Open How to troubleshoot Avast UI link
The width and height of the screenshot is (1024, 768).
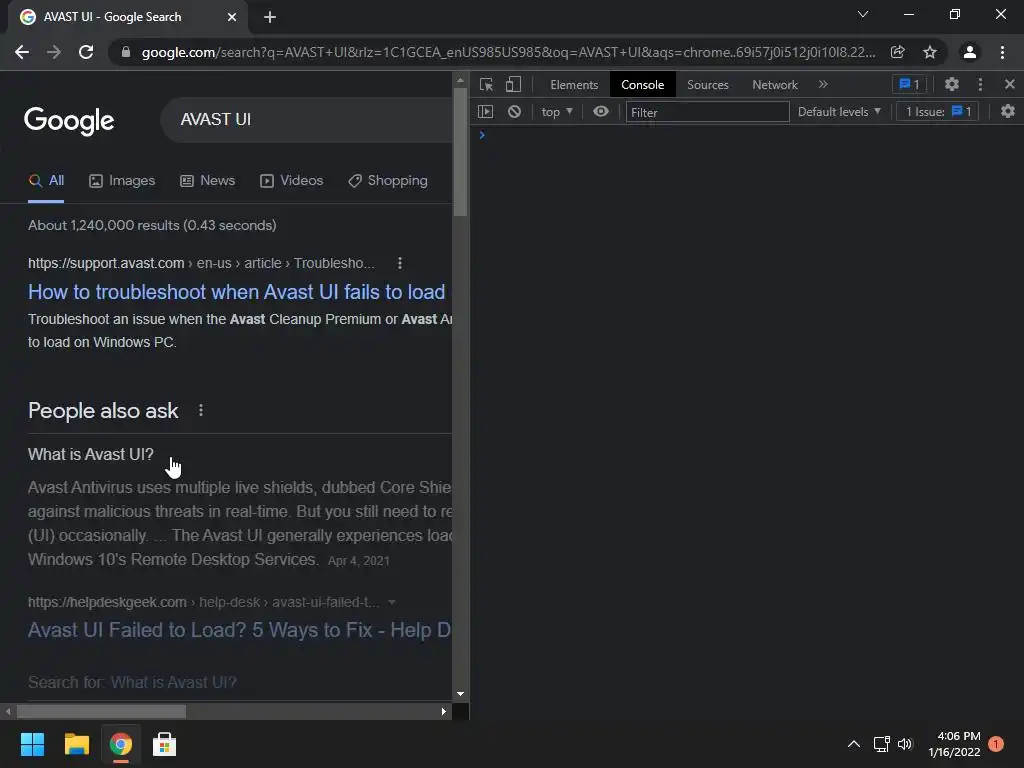[236, 292]
